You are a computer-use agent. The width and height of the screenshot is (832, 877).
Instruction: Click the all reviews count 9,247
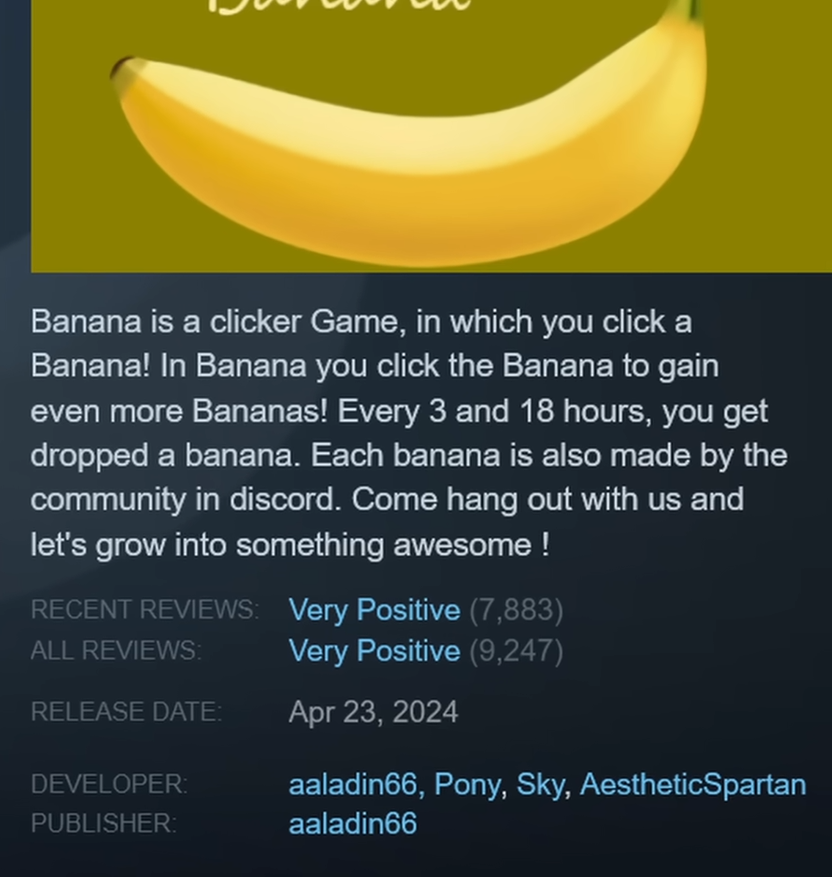click(x=516, y=651)
